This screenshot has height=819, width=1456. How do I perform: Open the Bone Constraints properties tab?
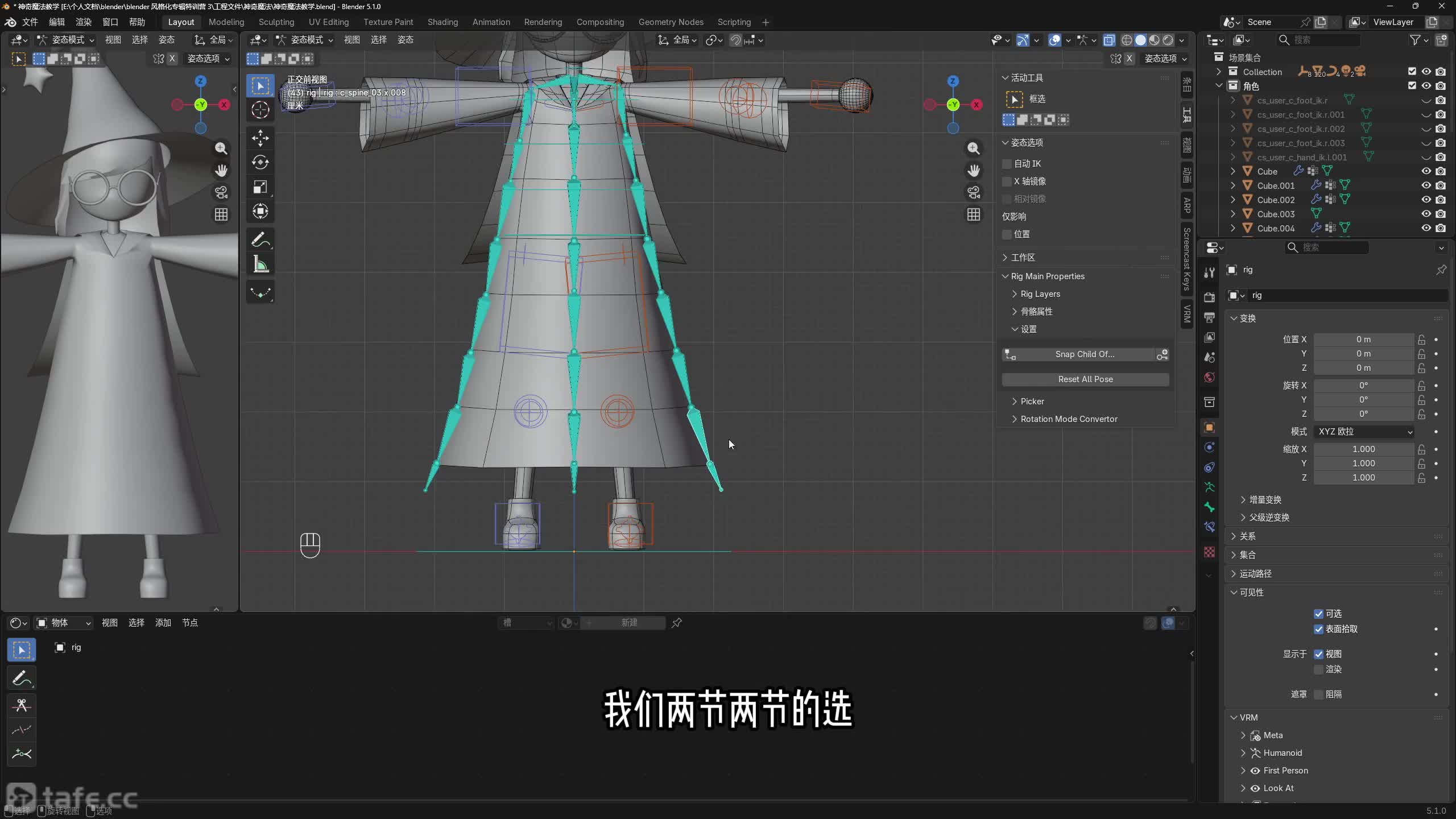point(1210,527)
